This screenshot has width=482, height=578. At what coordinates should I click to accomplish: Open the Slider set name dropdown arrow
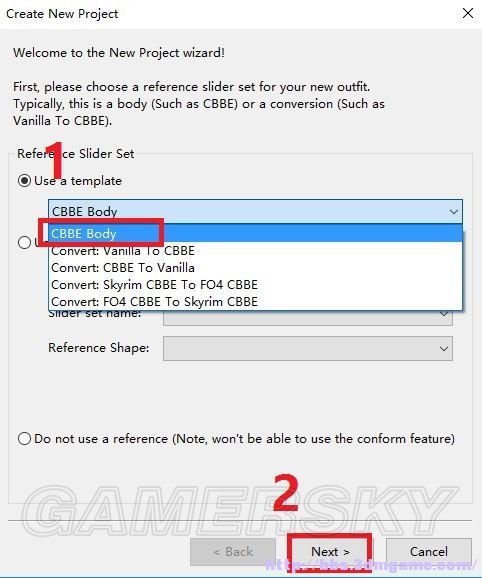point(444,315)
